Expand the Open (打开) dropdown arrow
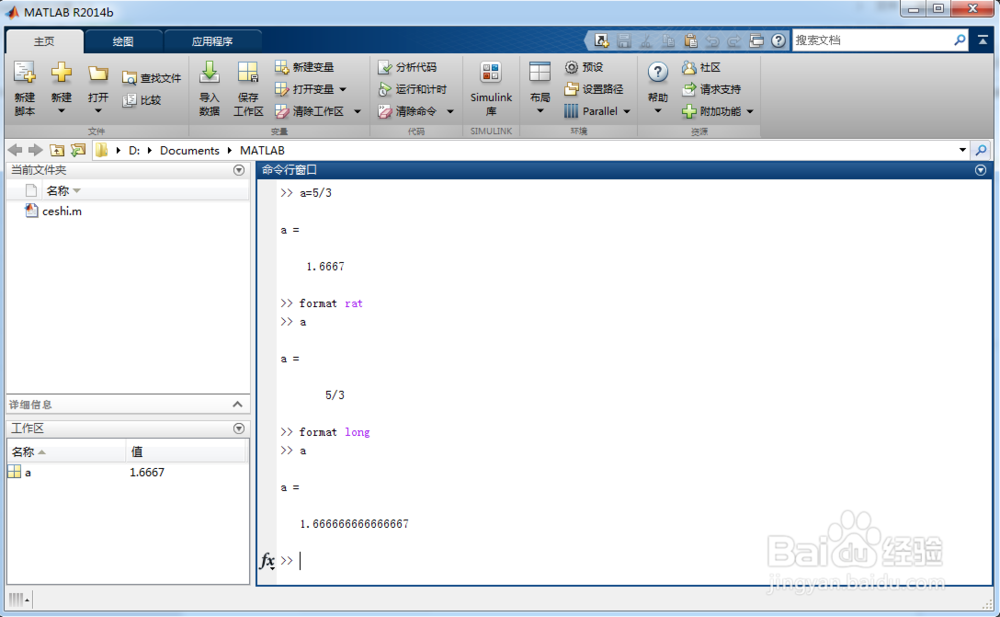Screen dimensions: 1000x617 (98, 111)
